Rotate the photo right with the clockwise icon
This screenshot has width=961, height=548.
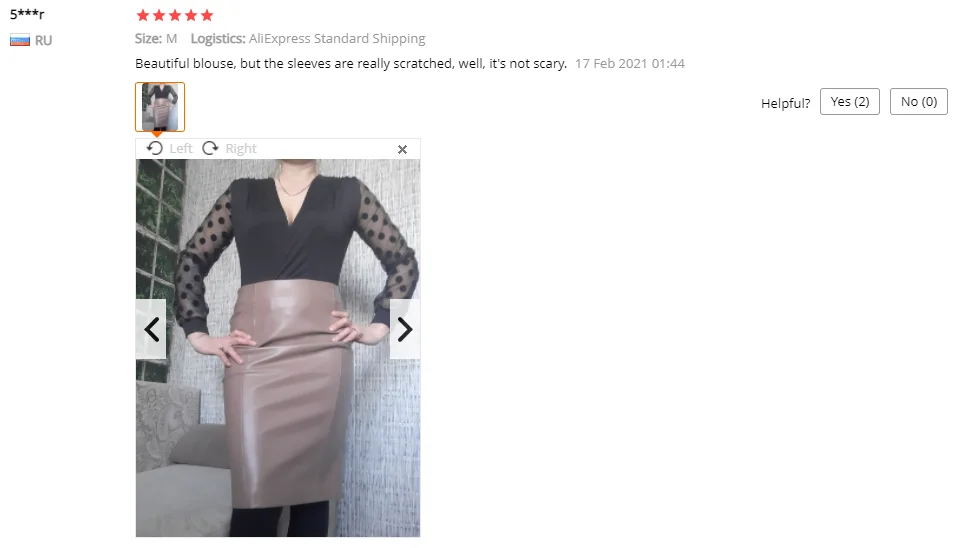210,148
